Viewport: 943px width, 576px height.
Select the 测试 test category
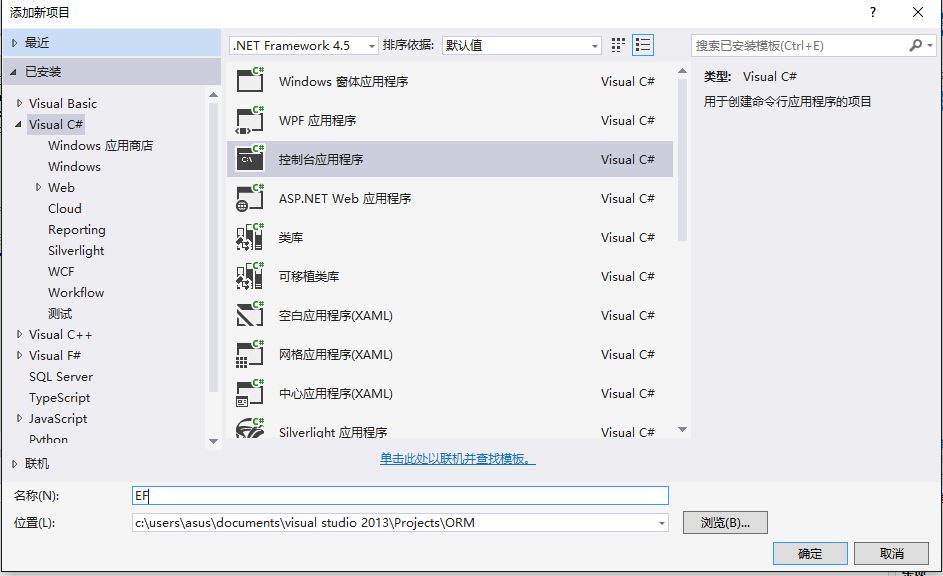click(60, 314)
